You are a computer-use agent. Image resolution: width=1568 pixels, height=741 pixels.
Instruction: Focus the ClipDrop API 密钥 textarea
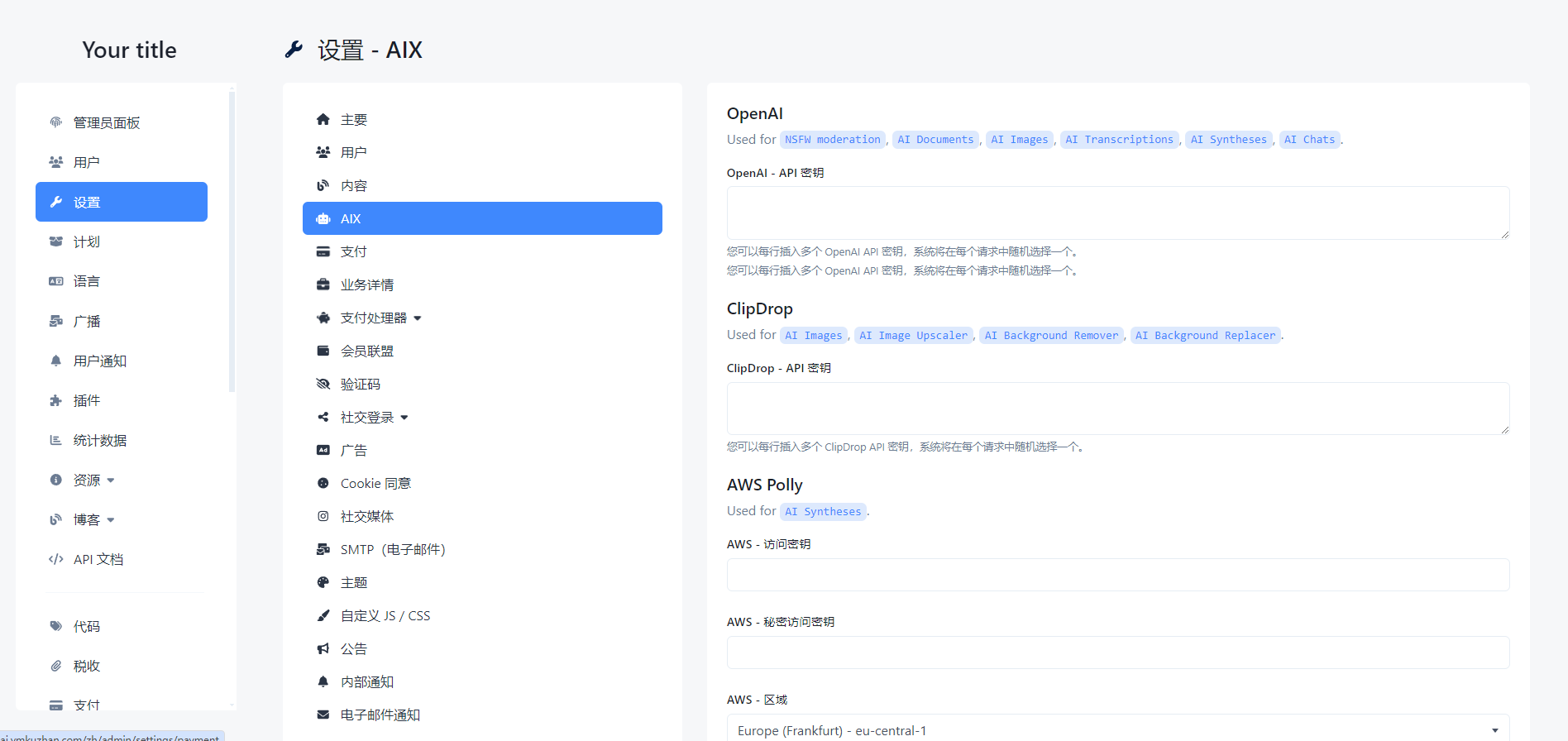tap(1118, 409)
